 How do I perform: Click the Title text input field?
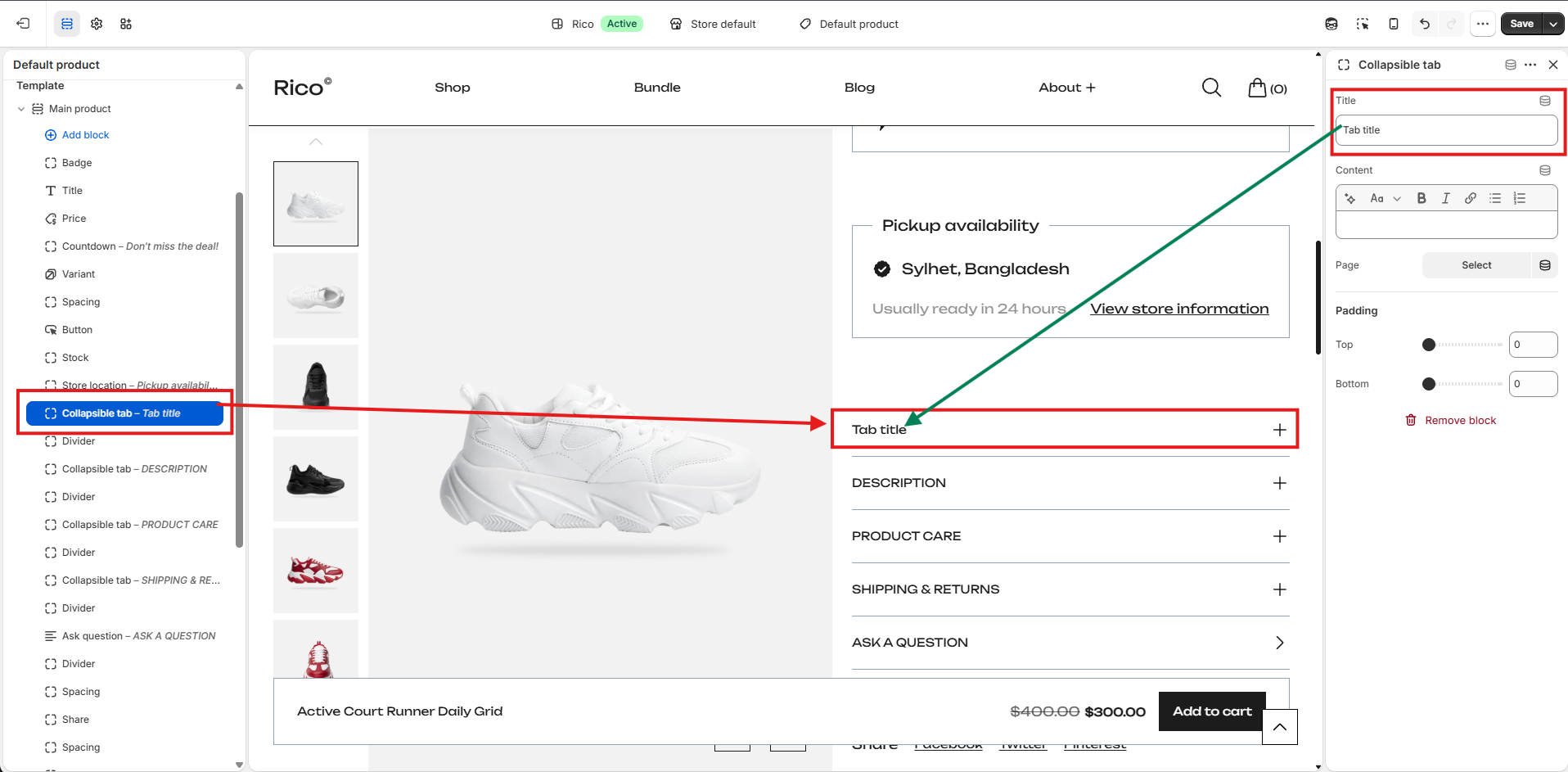1446,130
